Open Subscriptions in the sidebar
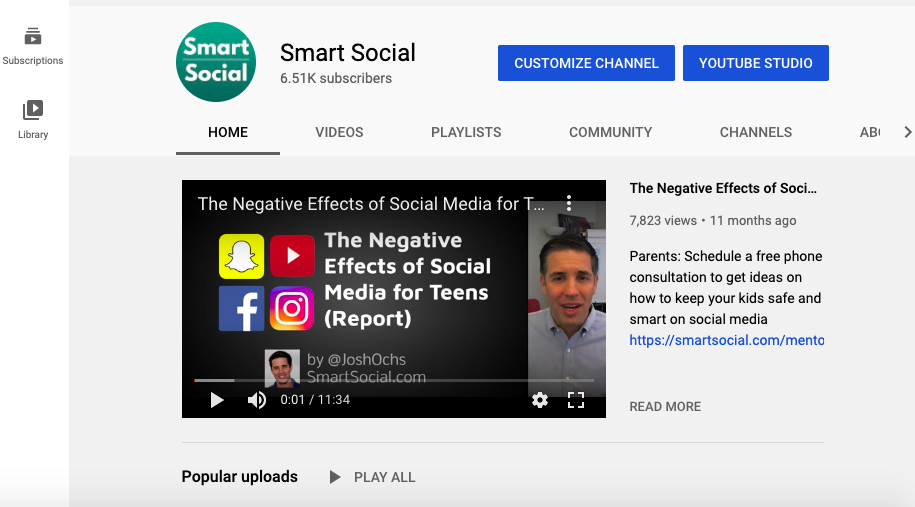The height and width of the screenshot is (507, 915). (x=33, y=46)
